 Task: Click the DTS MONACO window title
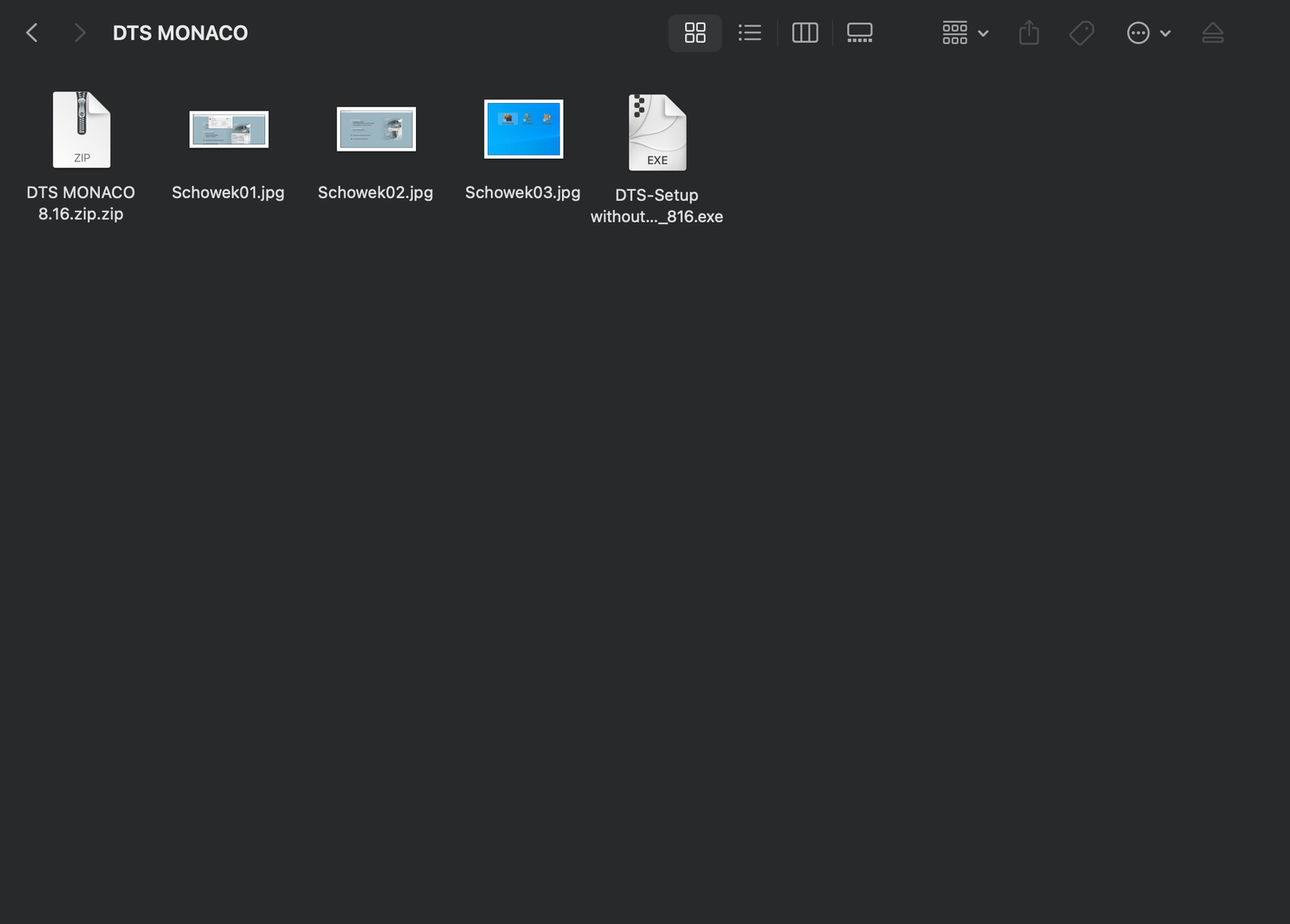coord(180,33)
